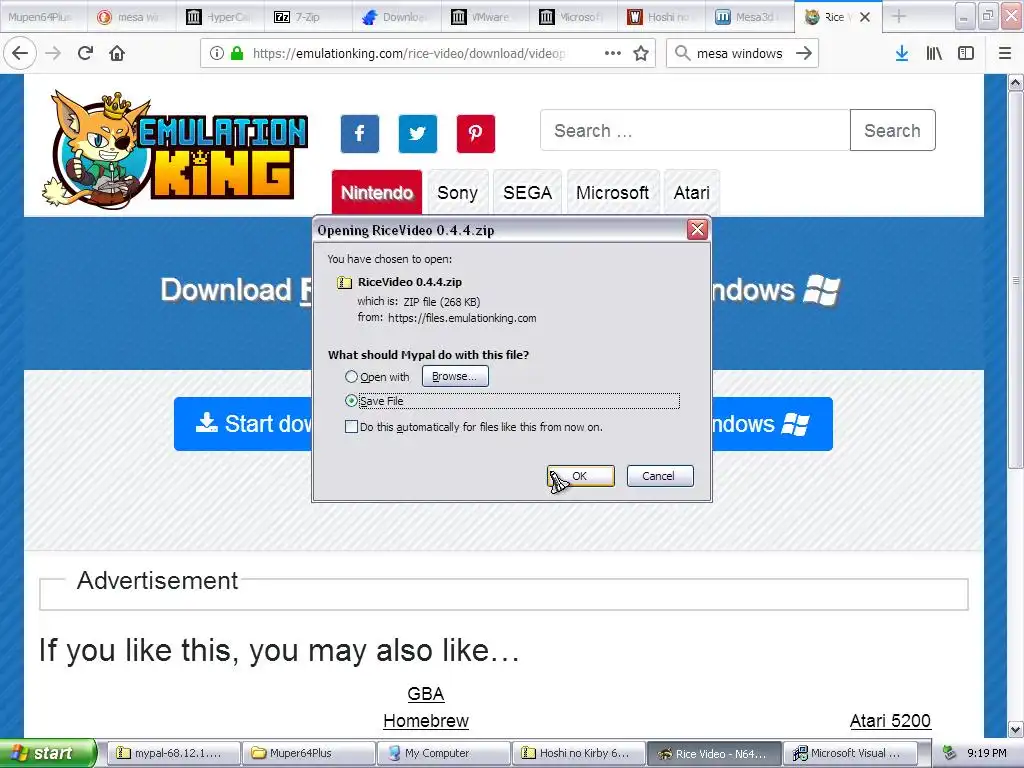
Task: Switch to the Mesa3d browser tab
Action: click(x=750, y=17)
